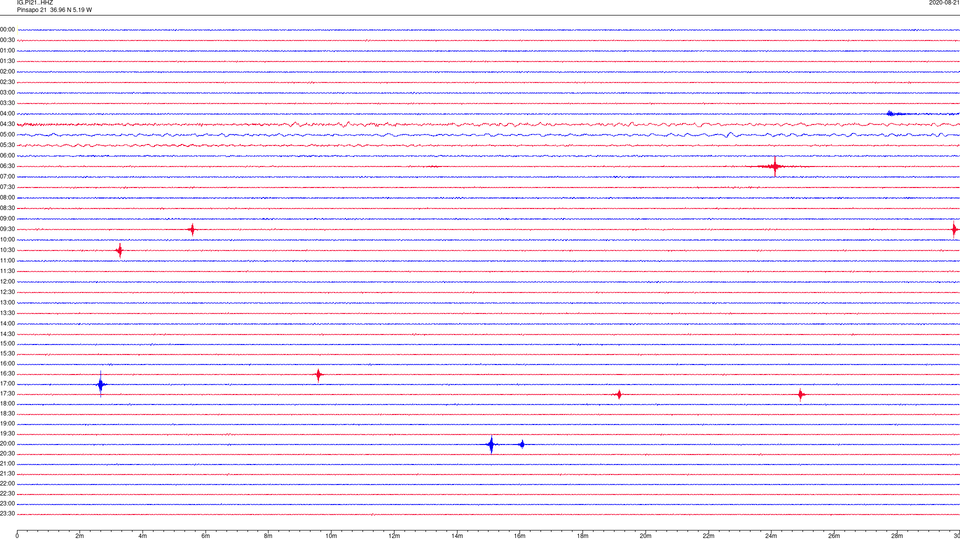Select the blue spike on the 17:00 trace
Image resolution: width=960 pixels, height=540 pixels.
(101, 384)
